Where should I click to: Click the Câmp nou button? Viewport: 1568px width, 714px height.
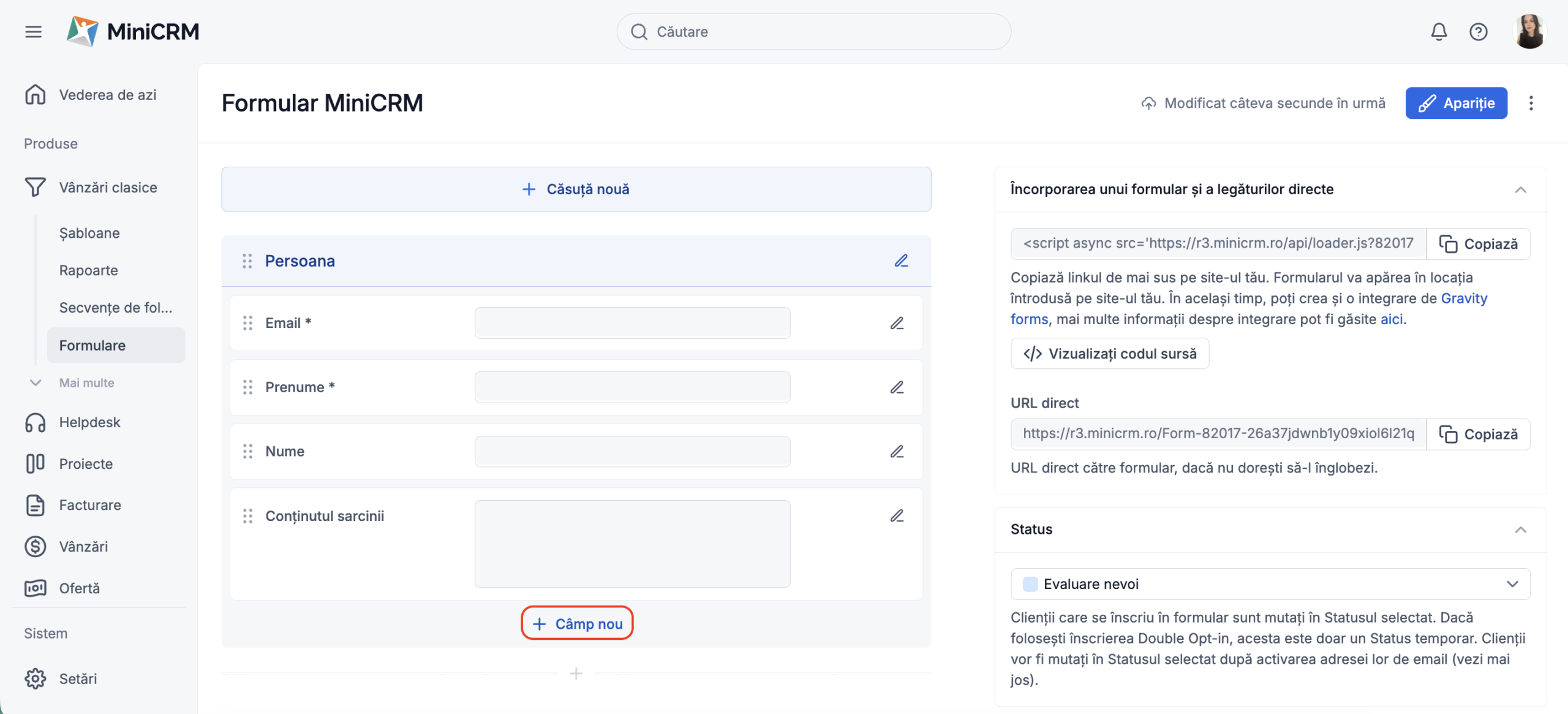point(577,623)
